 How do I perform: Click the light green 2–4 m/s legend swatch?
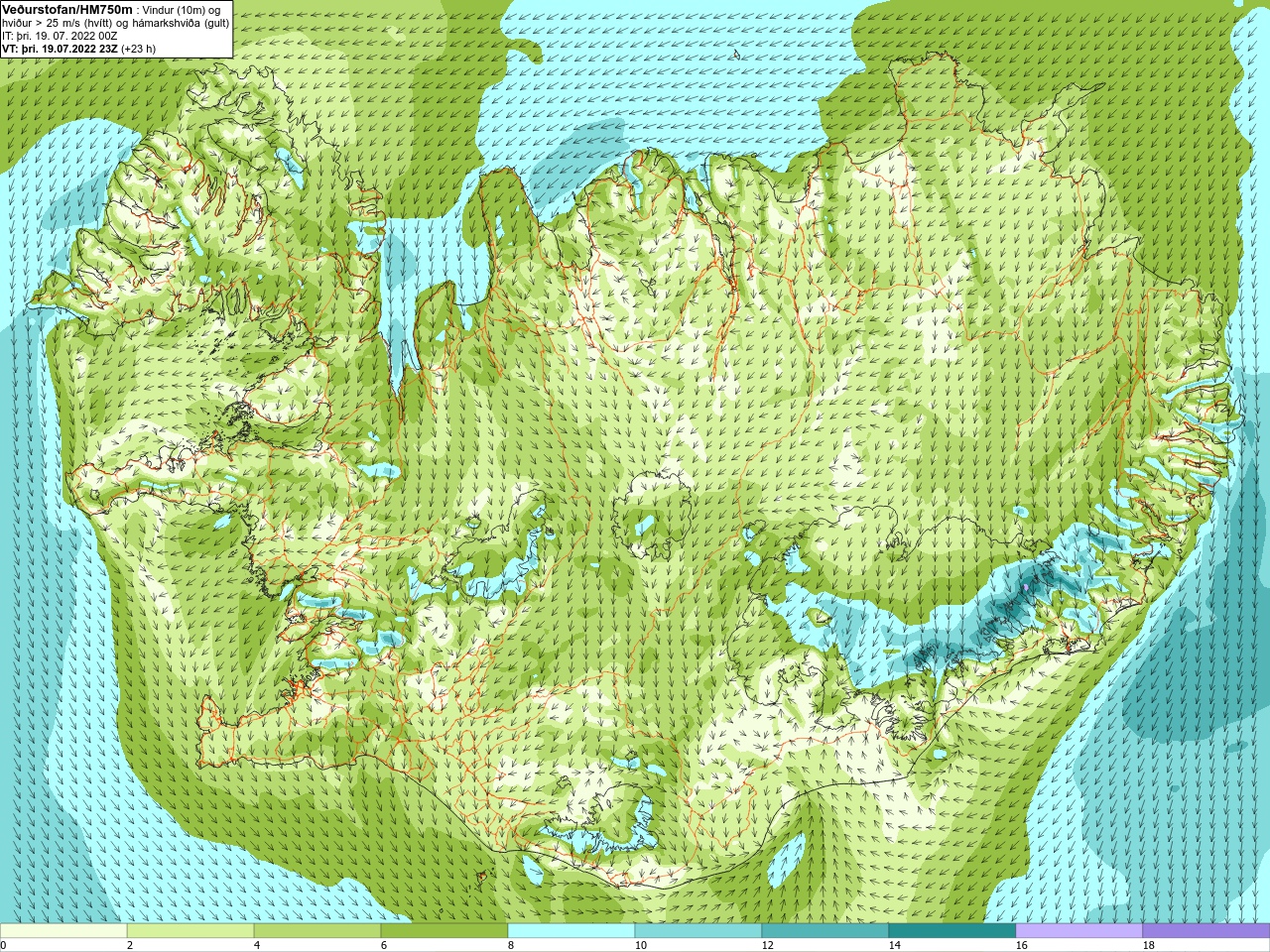click(x=190, y=931)
